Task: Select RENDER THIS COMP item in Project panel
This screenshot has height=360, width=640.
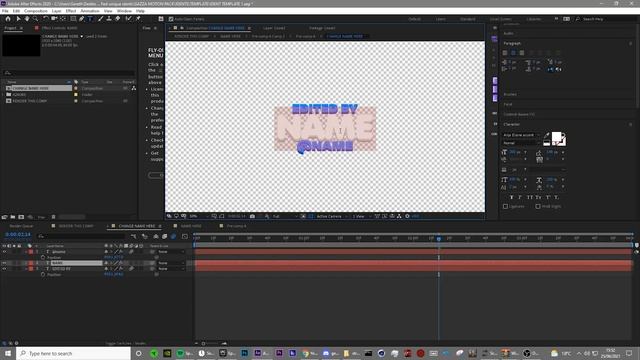Action: (30, 101)
